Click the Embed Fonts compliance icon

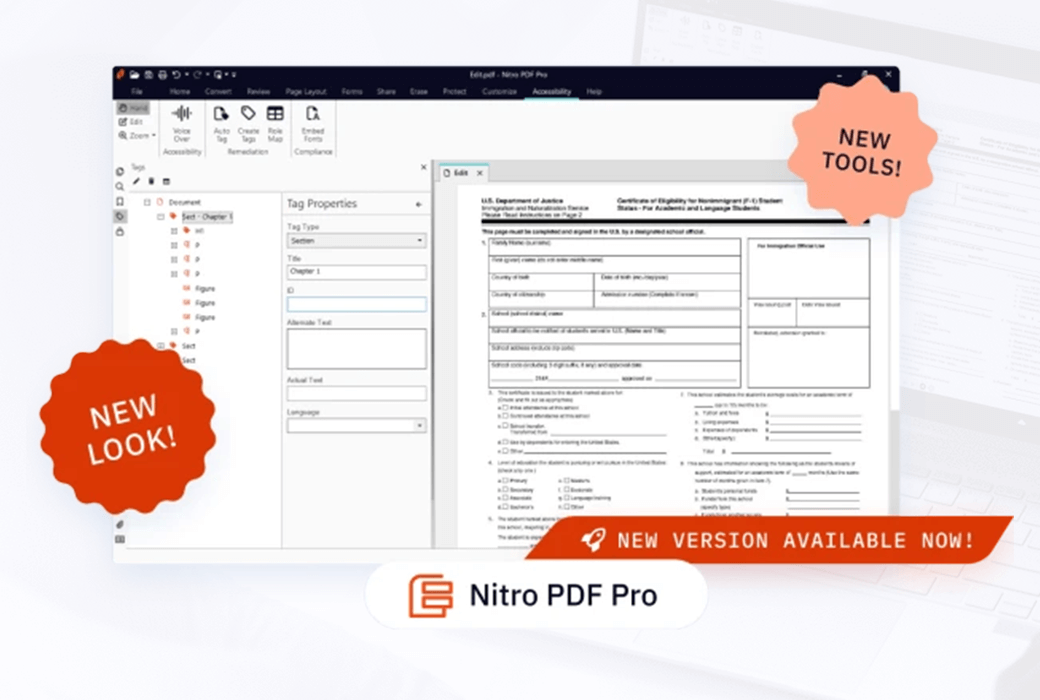tap(312, 115)
